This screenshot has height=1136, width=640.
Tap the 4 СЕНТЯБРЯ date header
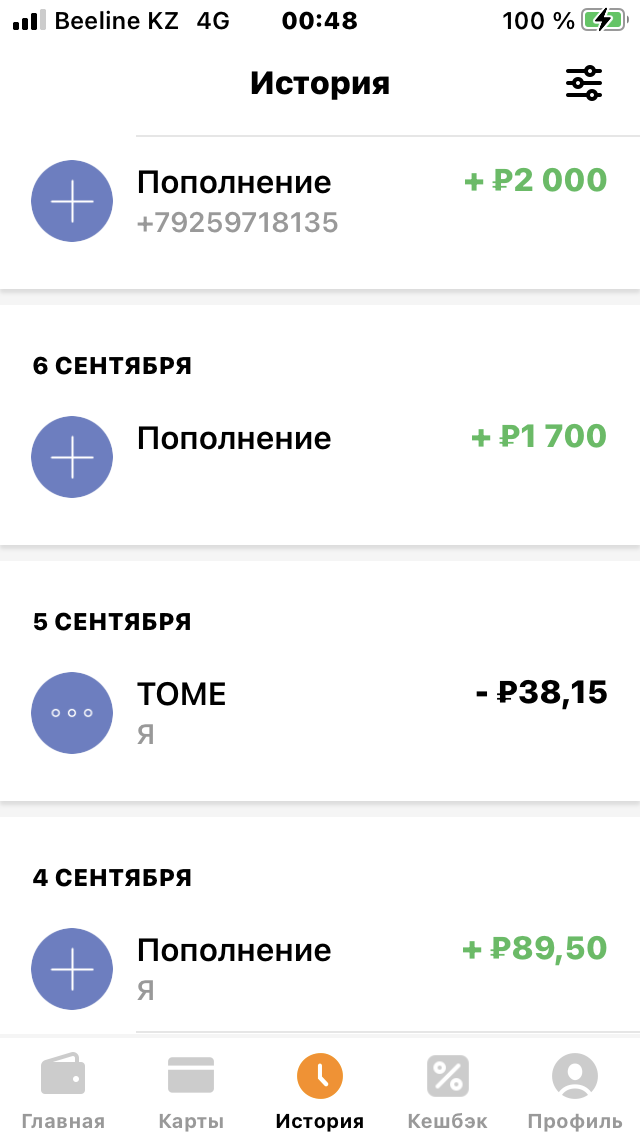(112, 878)
